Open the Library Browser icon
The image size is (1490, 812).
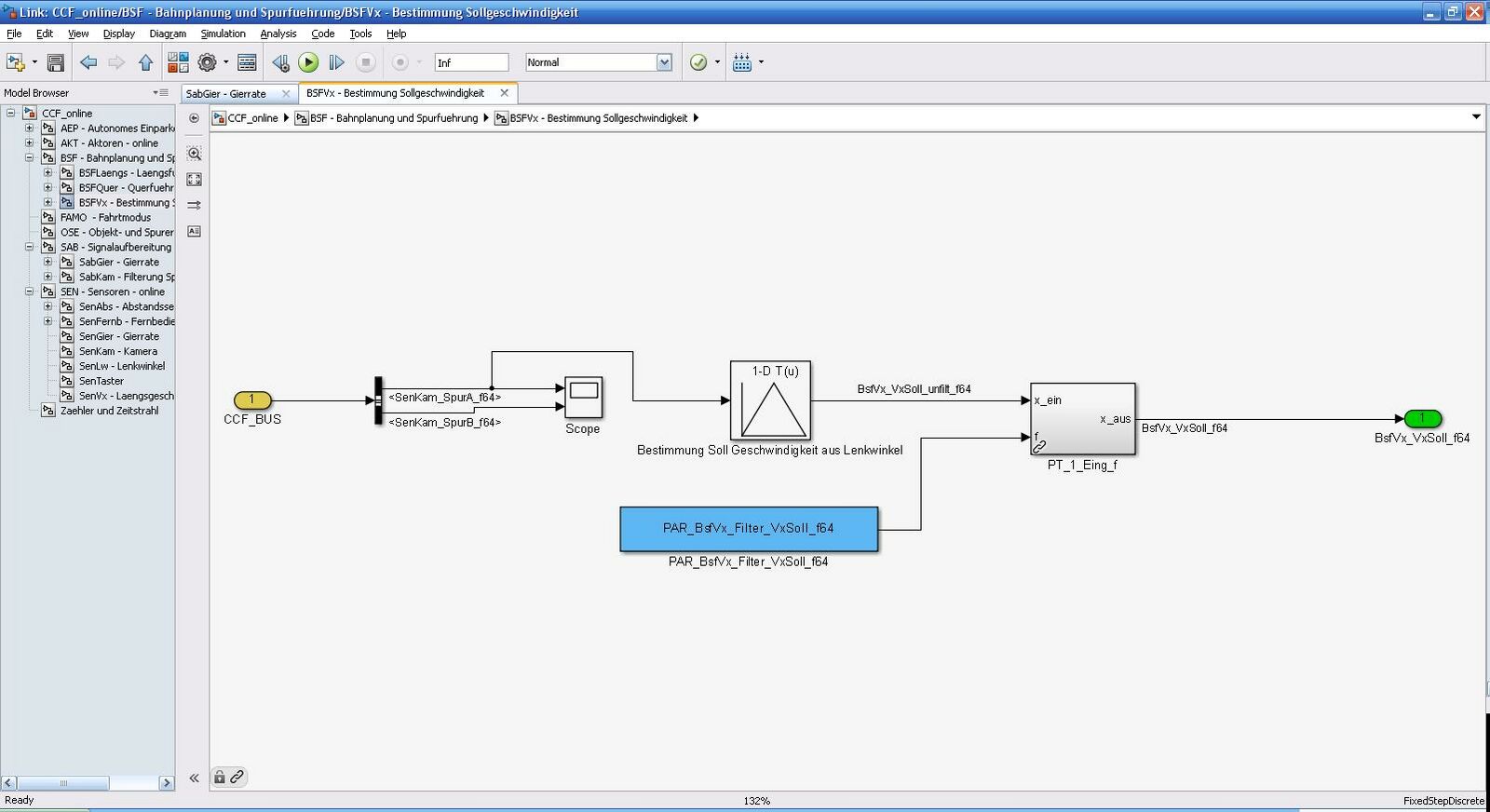tap(178, 62)
